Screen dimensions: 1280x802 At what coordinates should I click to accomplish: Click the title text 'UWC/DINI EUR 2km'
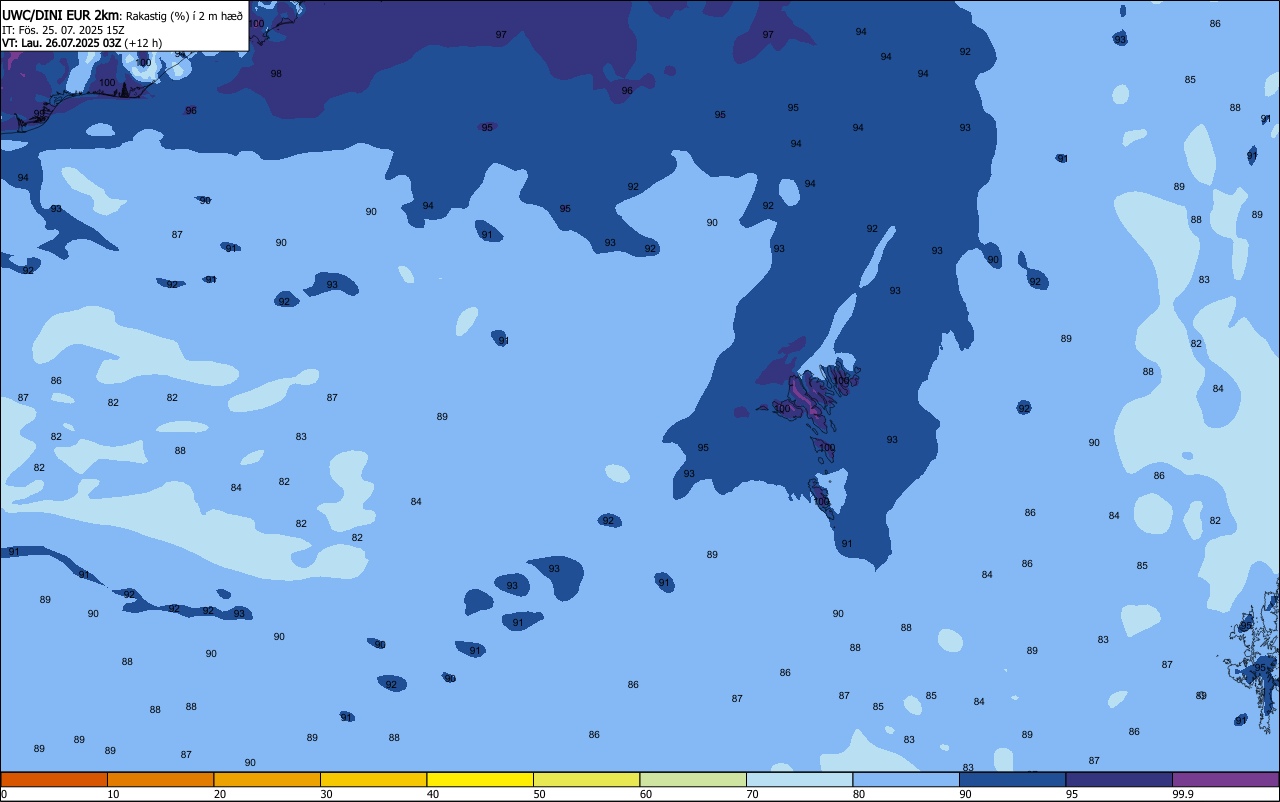click(x=60, y=14)
